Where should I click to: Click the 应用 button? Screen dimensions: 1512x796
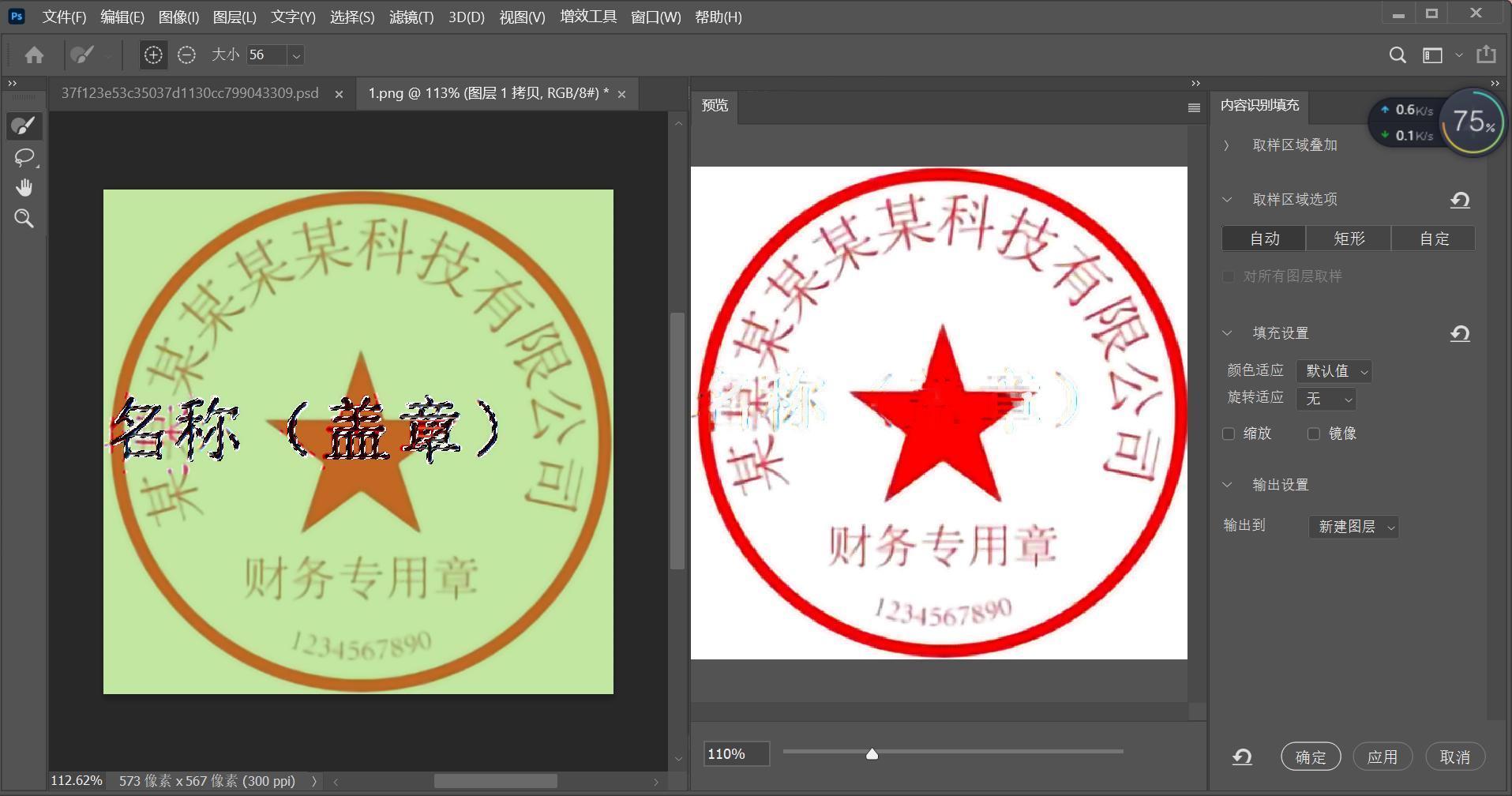point(1381,756)
